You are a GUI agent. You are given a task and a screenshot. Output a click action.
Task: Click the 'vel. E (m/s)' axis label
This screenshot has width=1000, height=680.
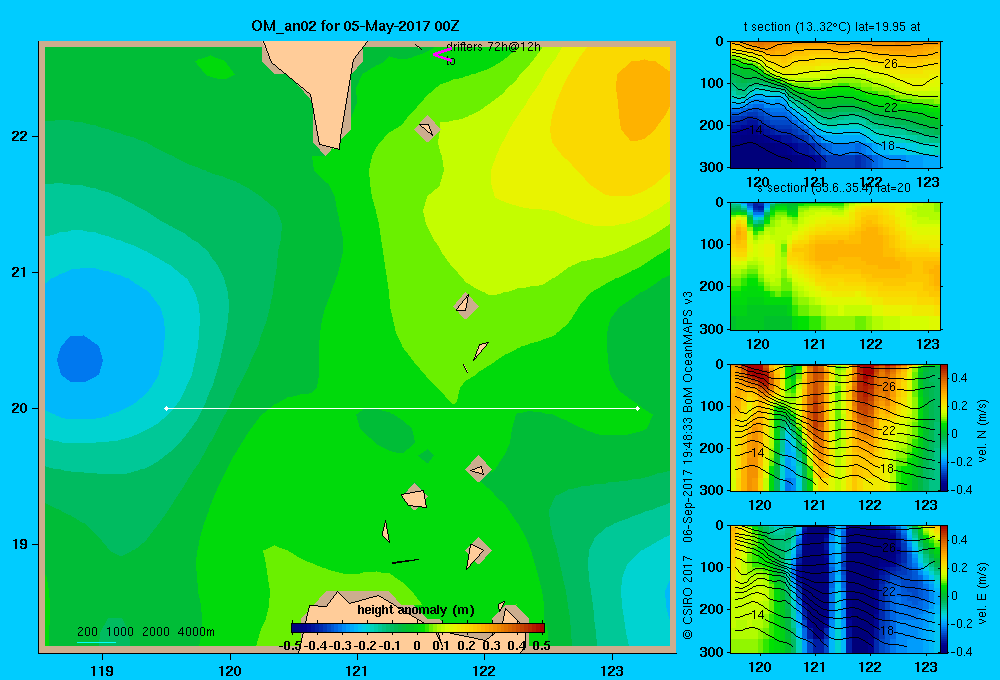click(982, 592)
